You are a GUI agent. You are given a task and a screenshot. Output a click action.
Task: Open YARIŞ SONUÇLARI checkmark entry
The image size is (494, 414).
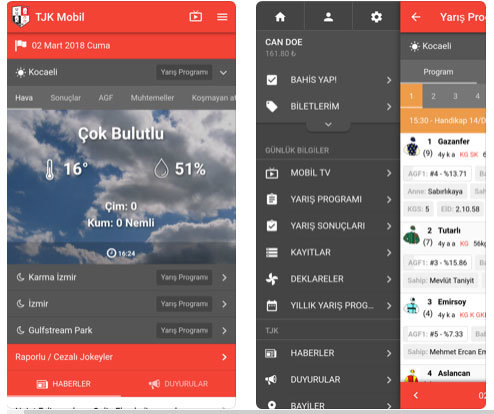[x=328, y=226]
